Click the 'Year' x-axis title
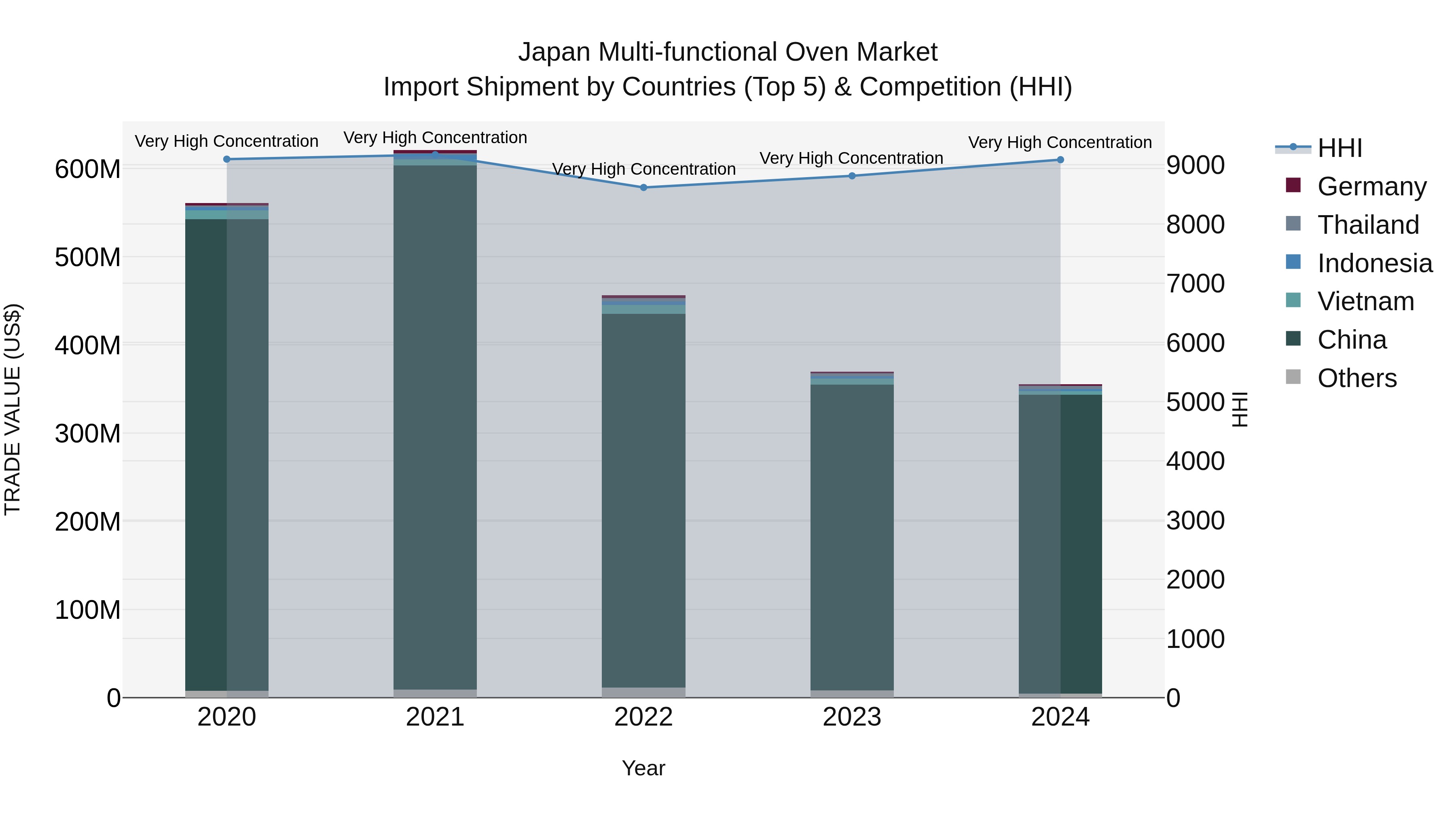The width and height of the screenshot is (1456, 819). [x=643, y=768]
